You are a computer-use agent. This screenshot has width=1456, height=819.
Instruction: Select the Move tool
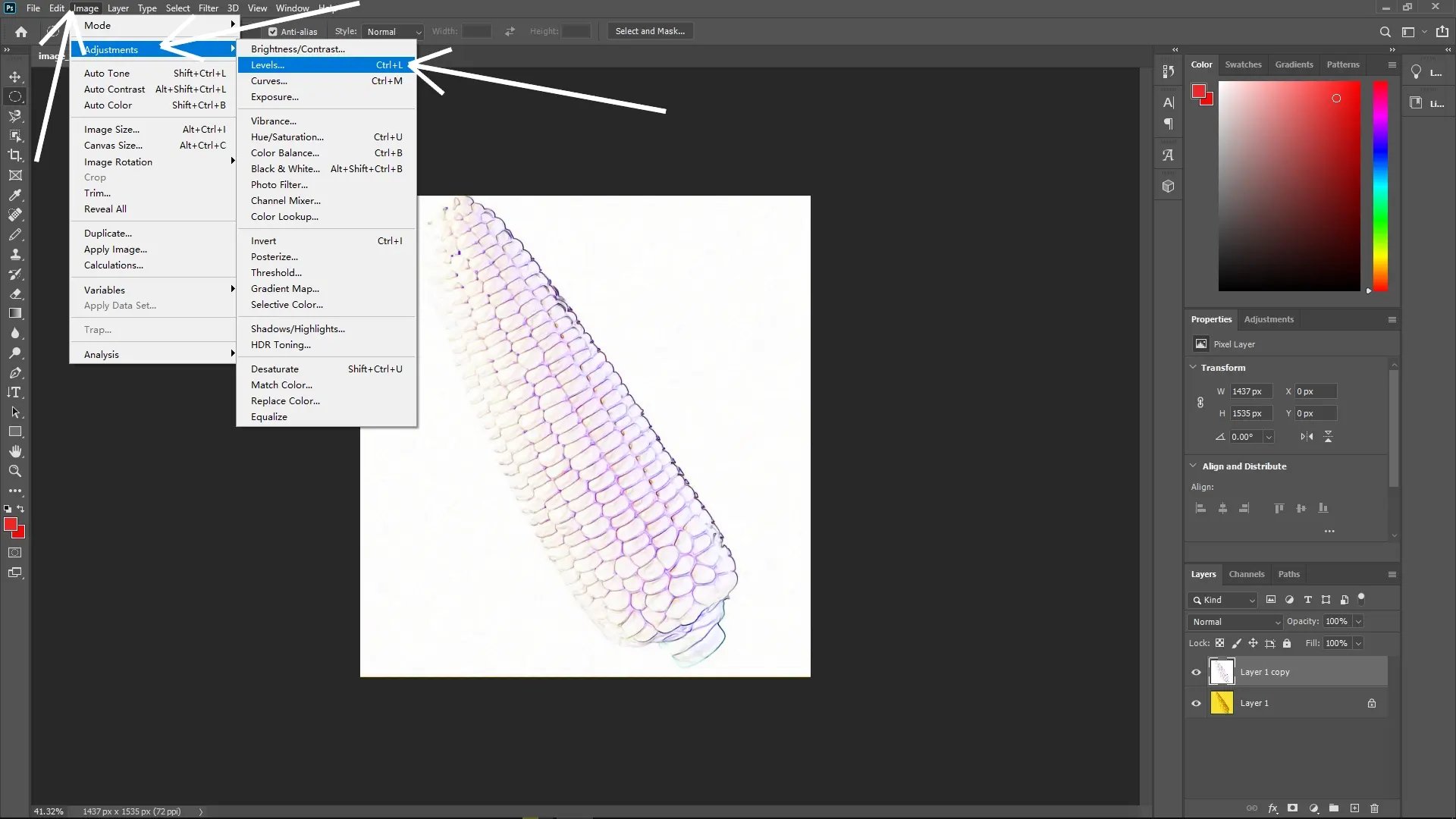tap(15, 76)
